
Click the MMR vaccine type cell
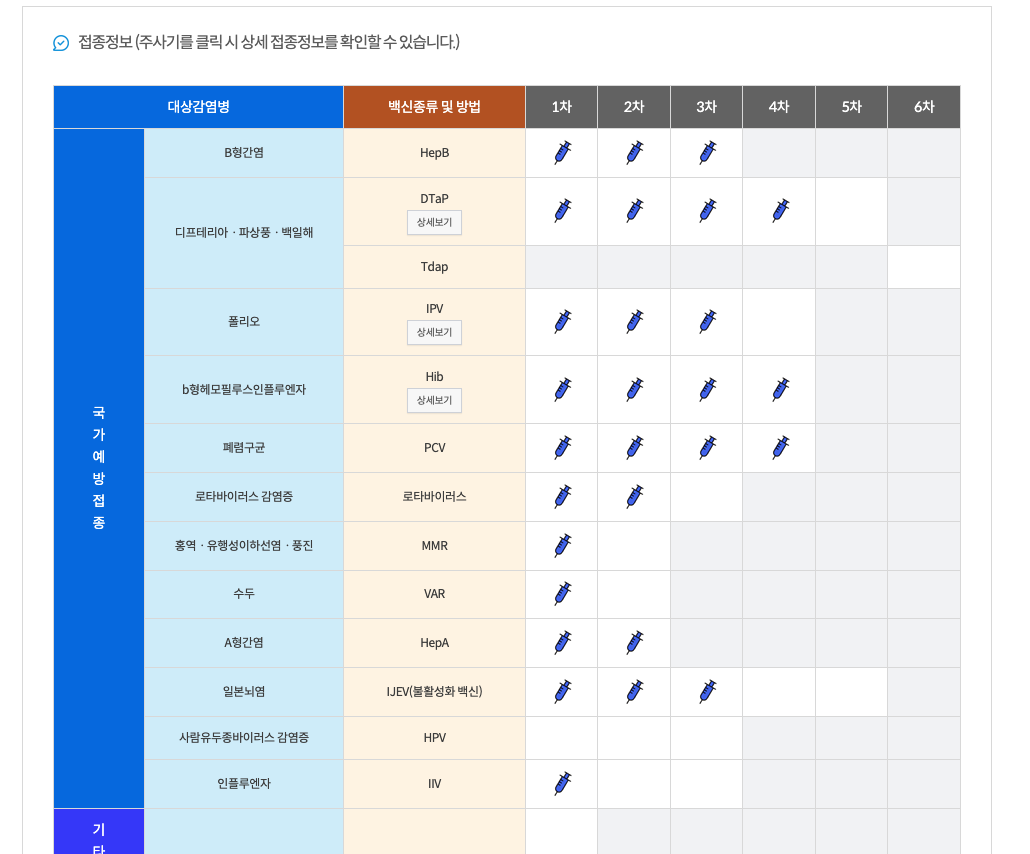click(x=434, y=546)
